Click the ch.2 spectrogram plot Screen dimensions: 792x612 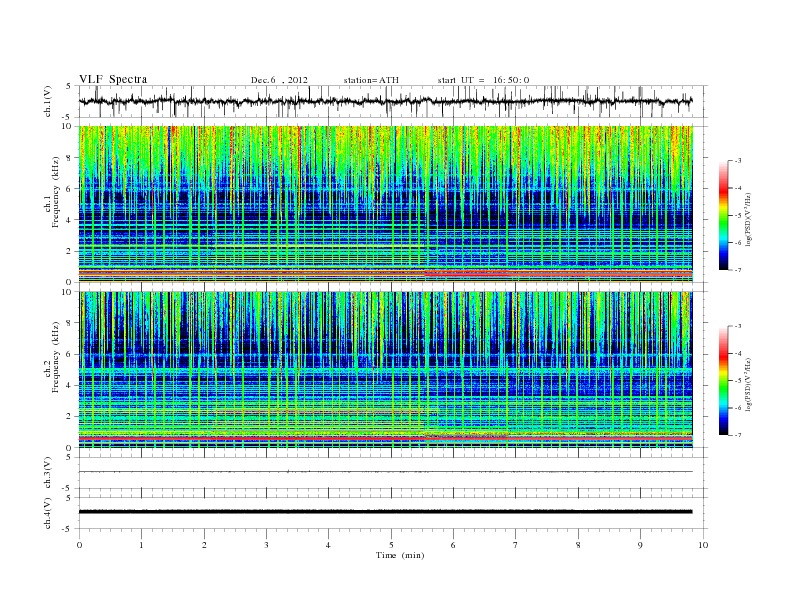click(x=385, y=370)
